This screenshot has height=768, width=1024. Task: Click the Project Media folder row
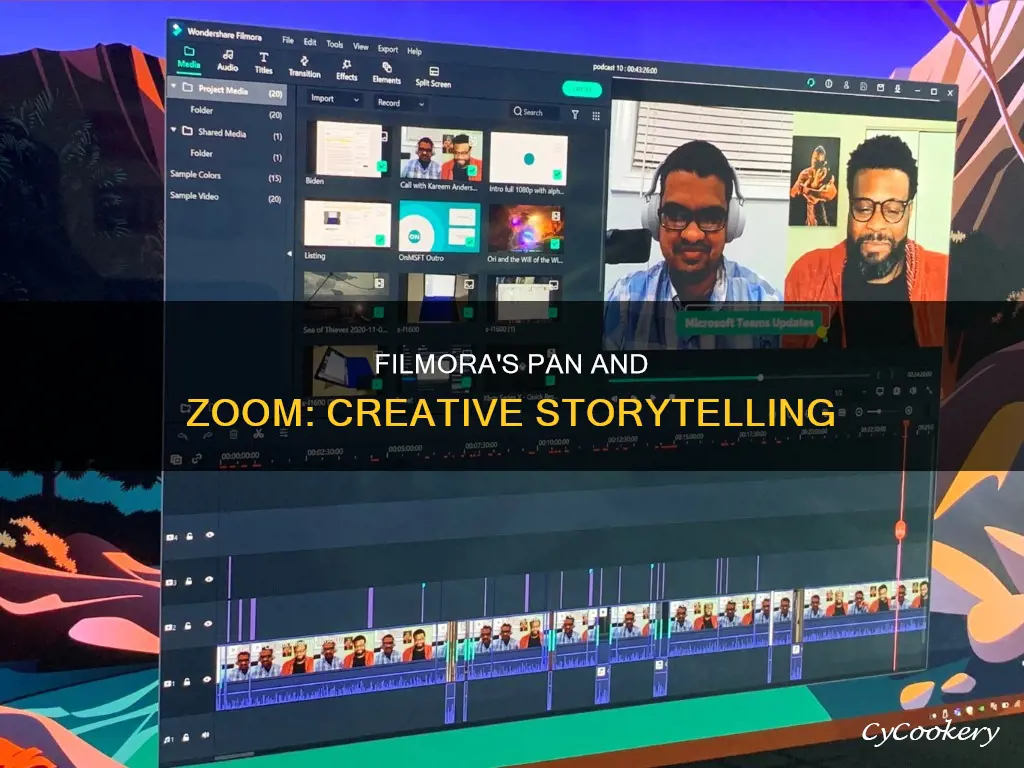pyautogui.click(x=227, y=89)
